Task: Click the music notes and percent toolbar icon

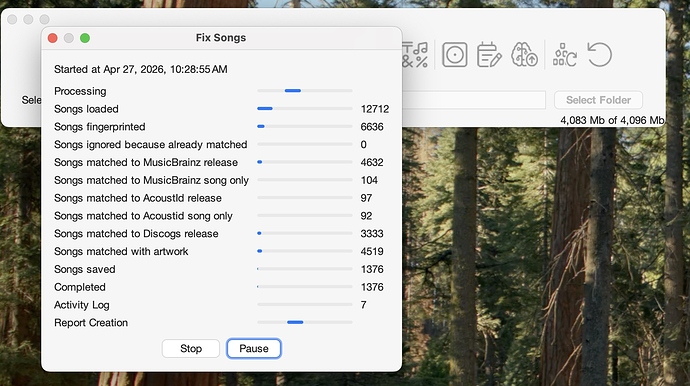Action: click(x=415, y=55)
